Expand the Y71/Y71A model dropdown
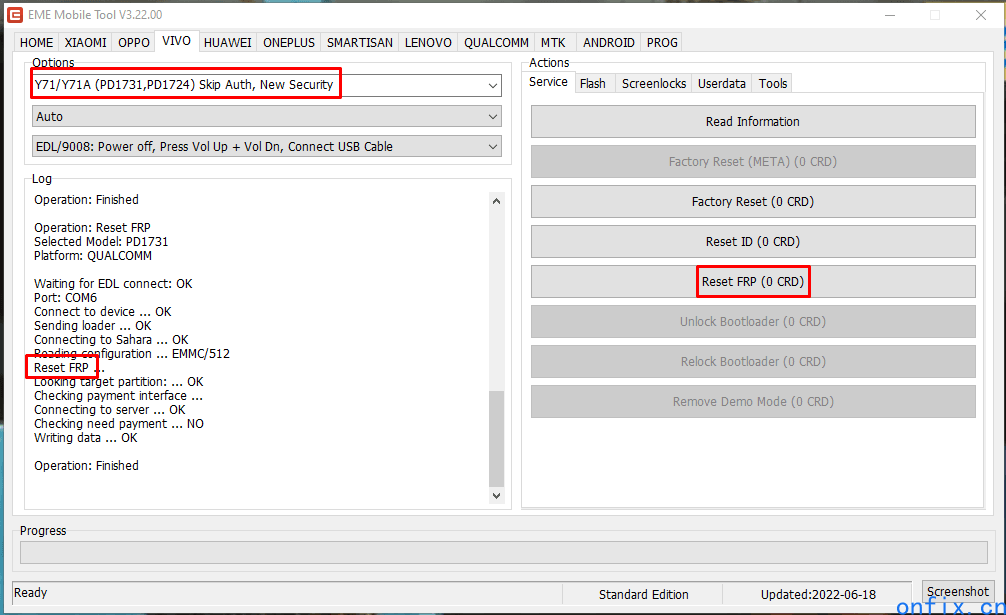Image resolution: width=1006 pixels, height=615 pixels. coord(492,86)
